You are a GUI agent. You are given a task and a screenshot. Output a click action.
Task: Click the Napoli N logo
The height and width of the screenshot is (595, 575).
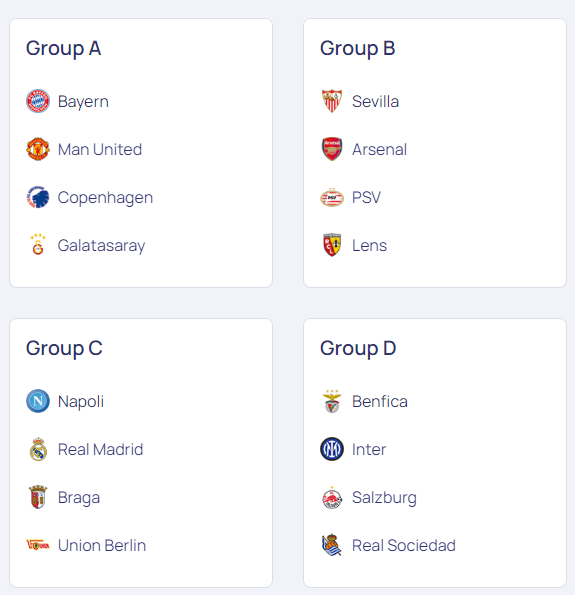[x=38, y=401]
